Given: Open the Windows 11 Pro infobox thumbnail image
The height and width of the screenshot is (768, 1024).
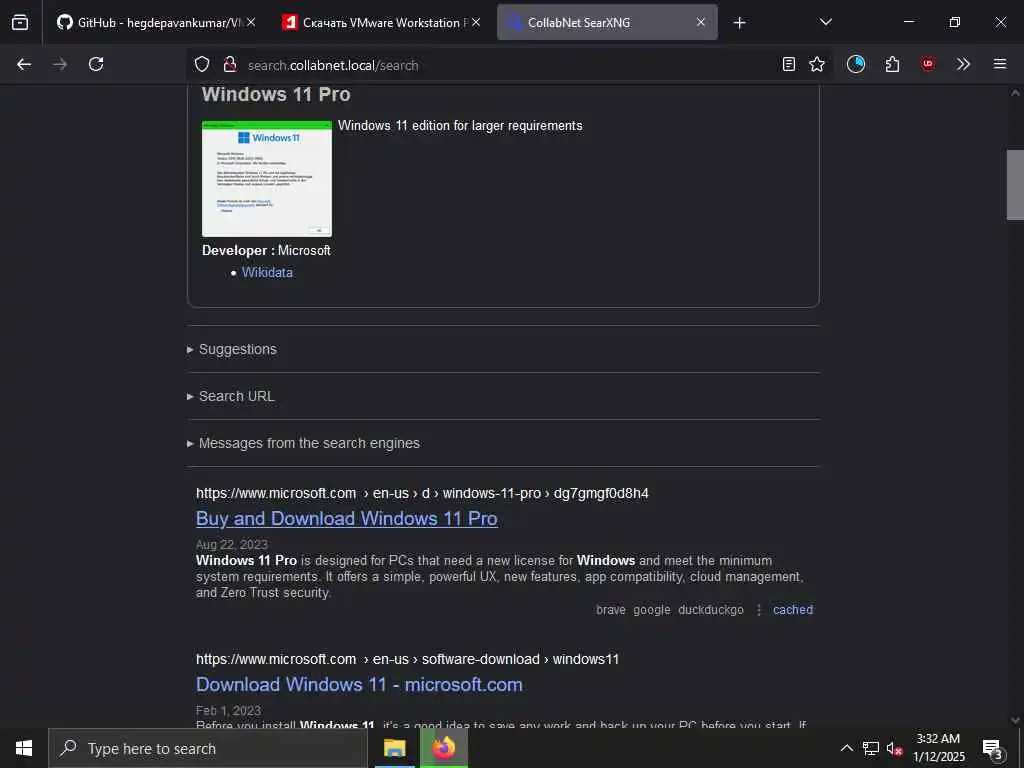Looking at the screenshot, I should [266, 178].
